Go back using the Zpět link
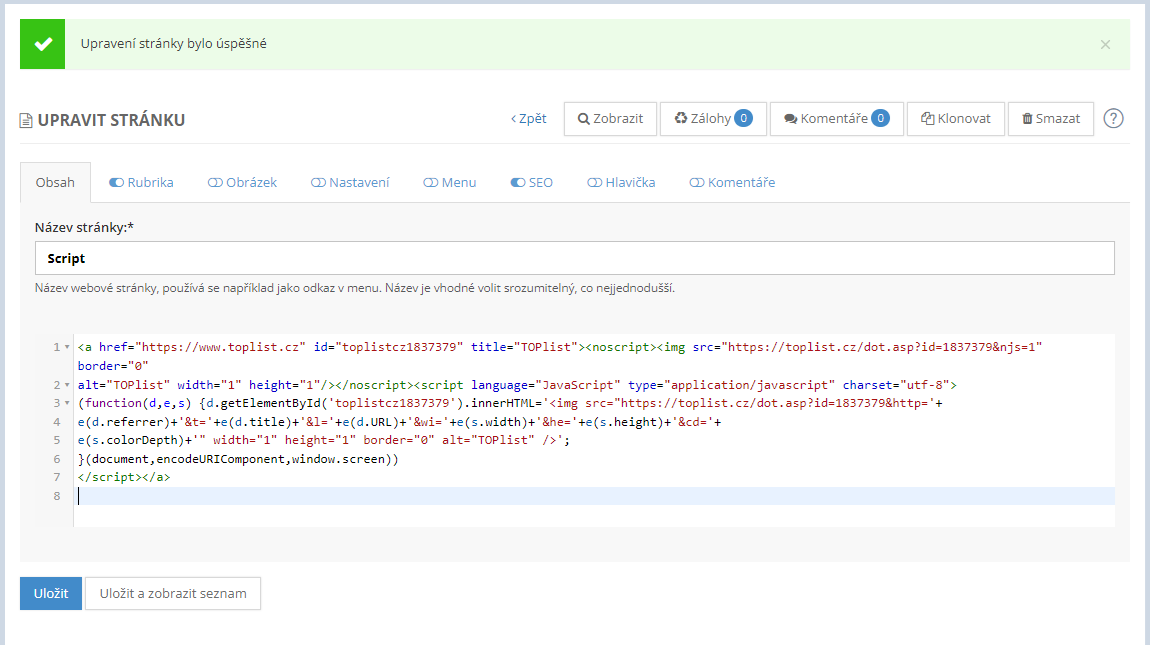Viewport: 1150px width, 645px height. [x=529, y=118]
